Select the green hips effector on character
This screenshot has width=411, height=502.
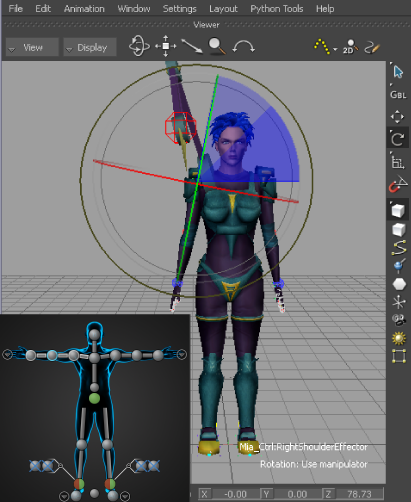click(94, 398)
